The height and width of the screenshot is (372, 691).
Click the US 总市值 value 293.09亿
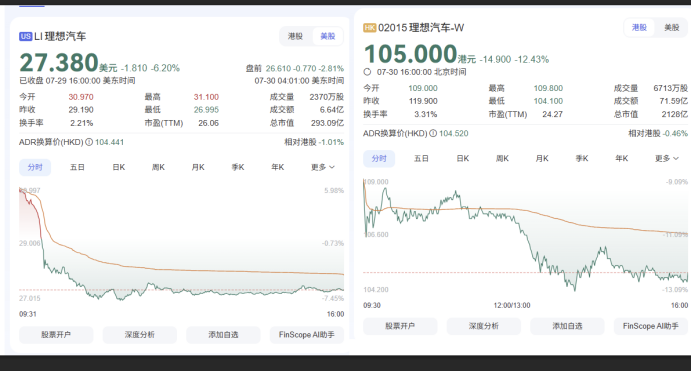click(327, 123)
